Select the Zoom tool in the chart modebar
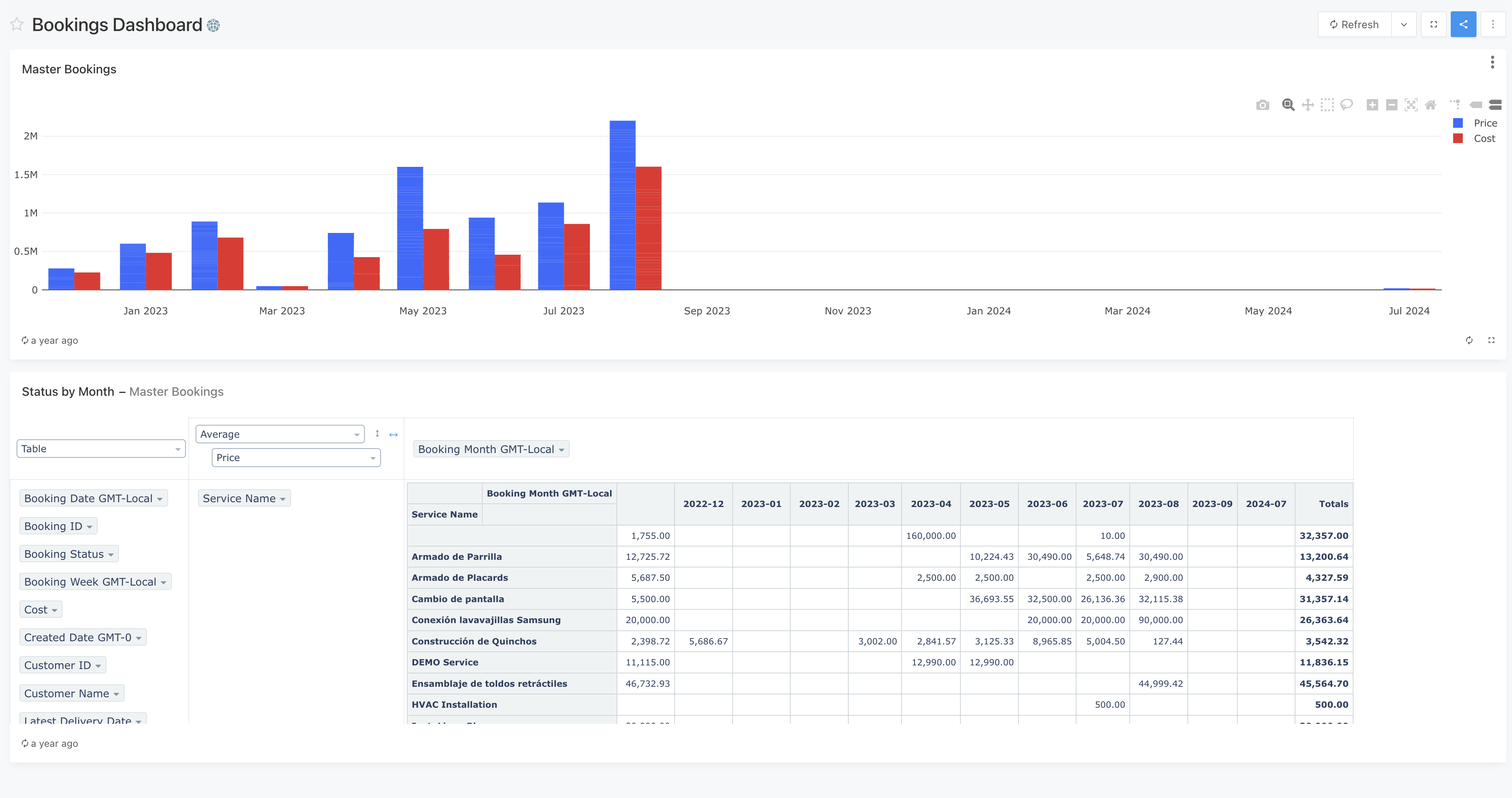Screen dimensions: 1512x798 tap(1288, 104)
